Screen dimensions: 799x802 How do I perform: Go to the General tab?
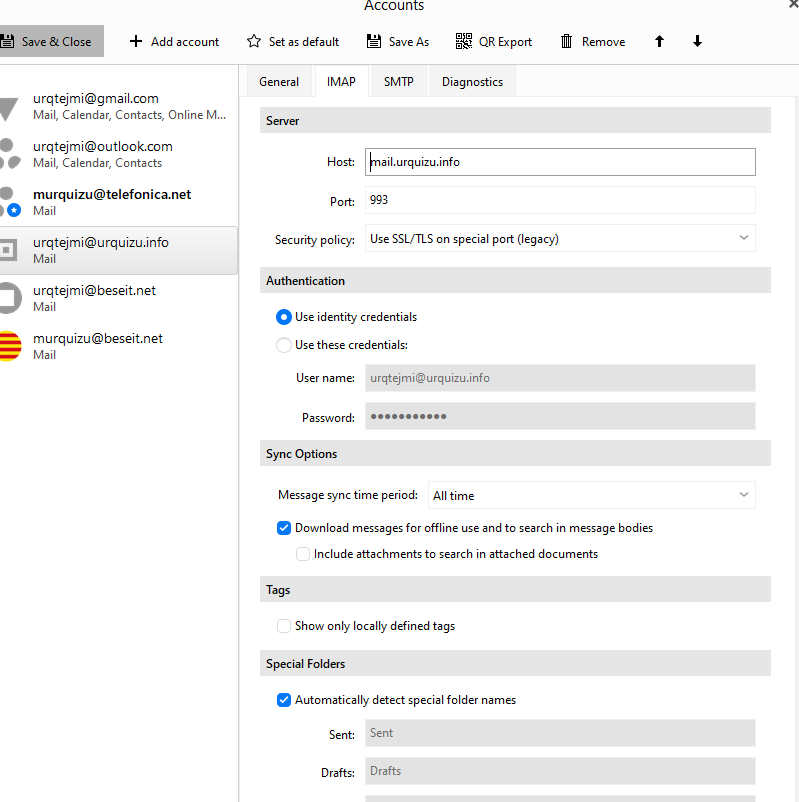pyautogui.click(x=279, y=82)
